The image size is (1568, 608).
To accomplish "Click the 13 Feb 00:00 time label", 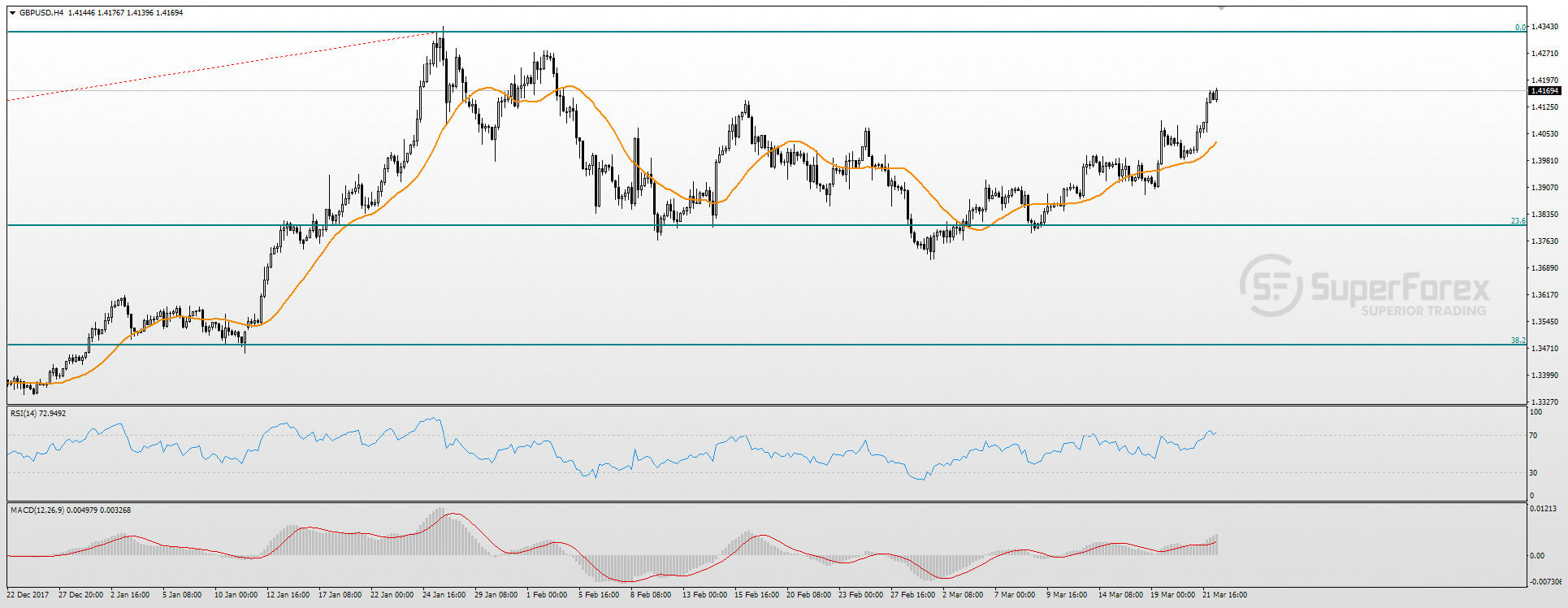I will click(x=704, y=595).
